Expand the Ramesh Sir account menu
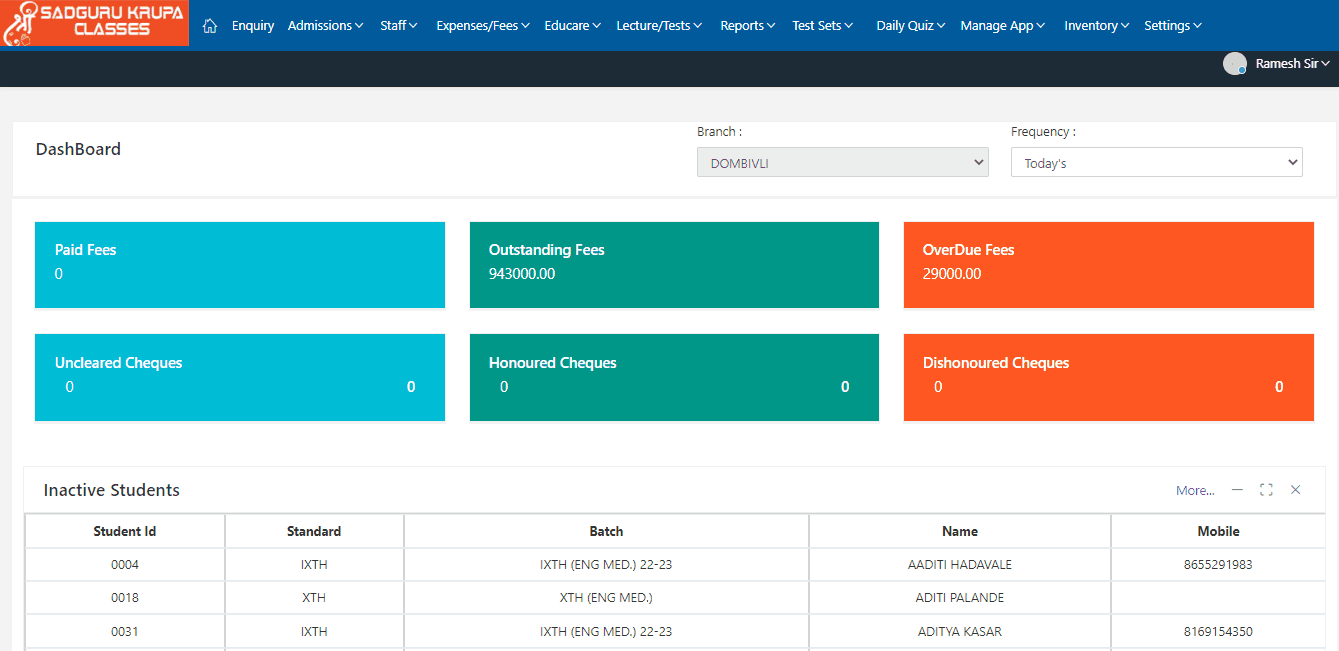Screen dimensions: 1339x651 pos(1292,64)
